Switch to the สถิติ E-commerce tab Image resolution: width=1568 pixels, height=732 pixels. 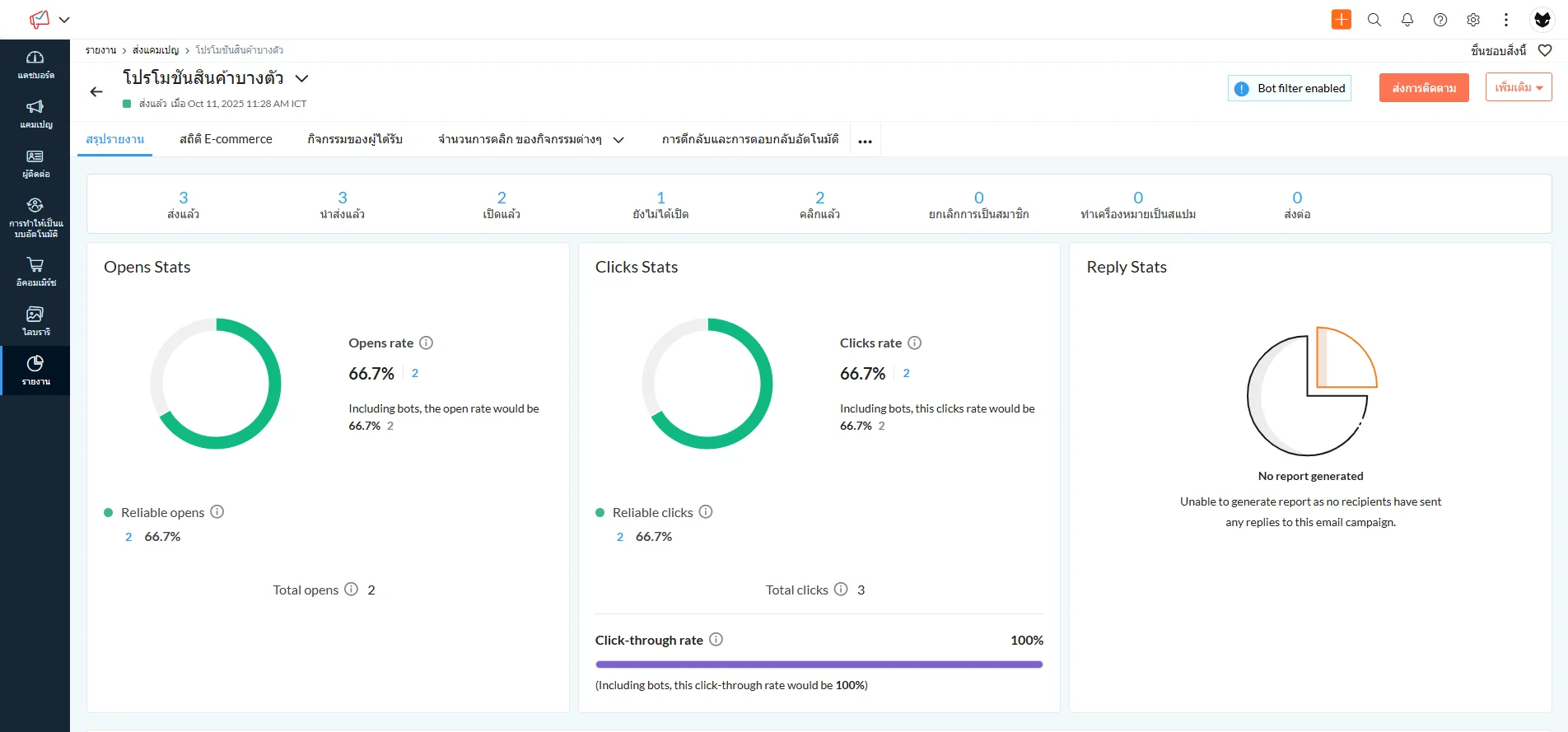pos(226,139)
